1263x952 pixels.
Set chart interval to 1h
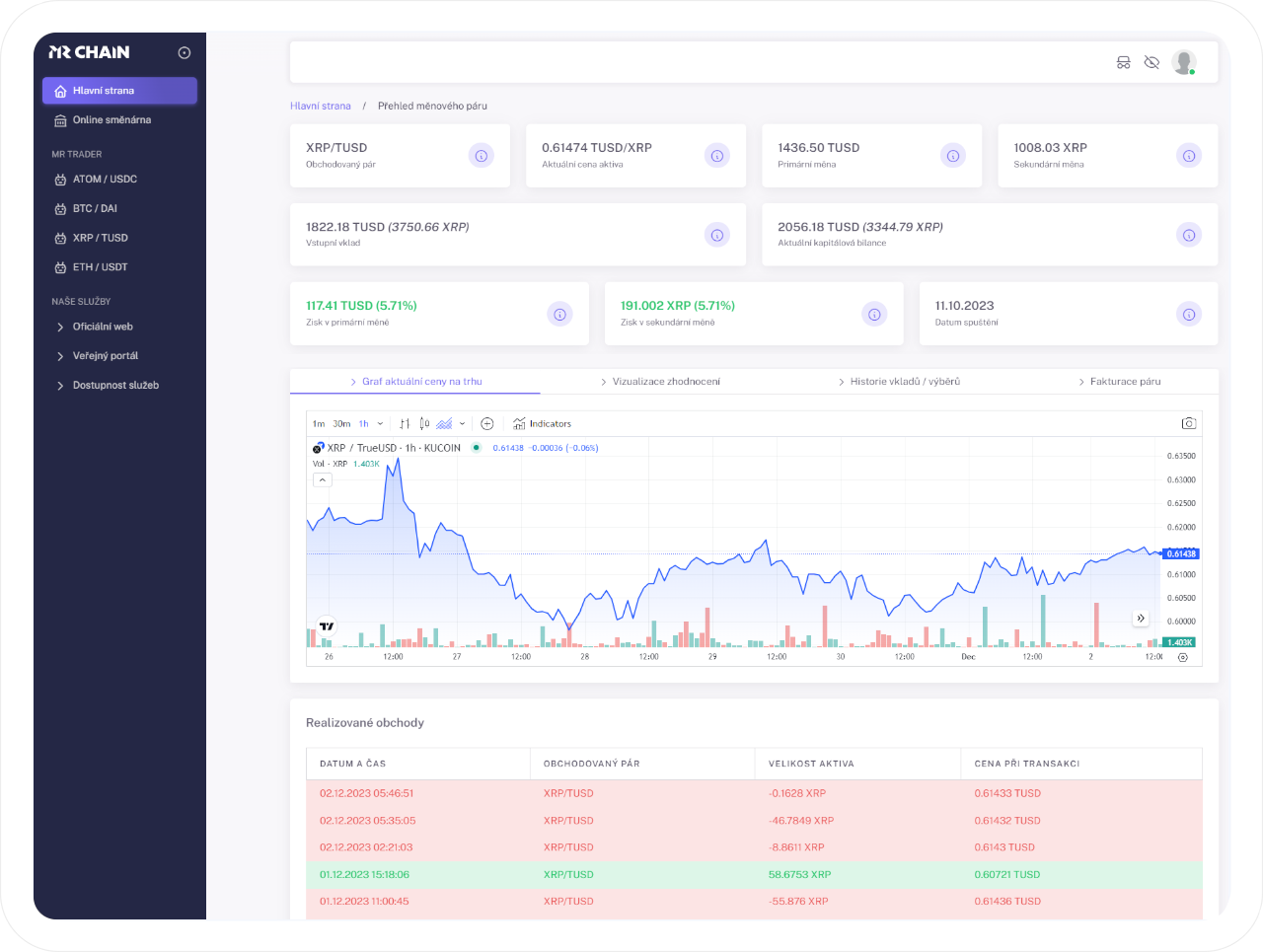tap(364, 424)
